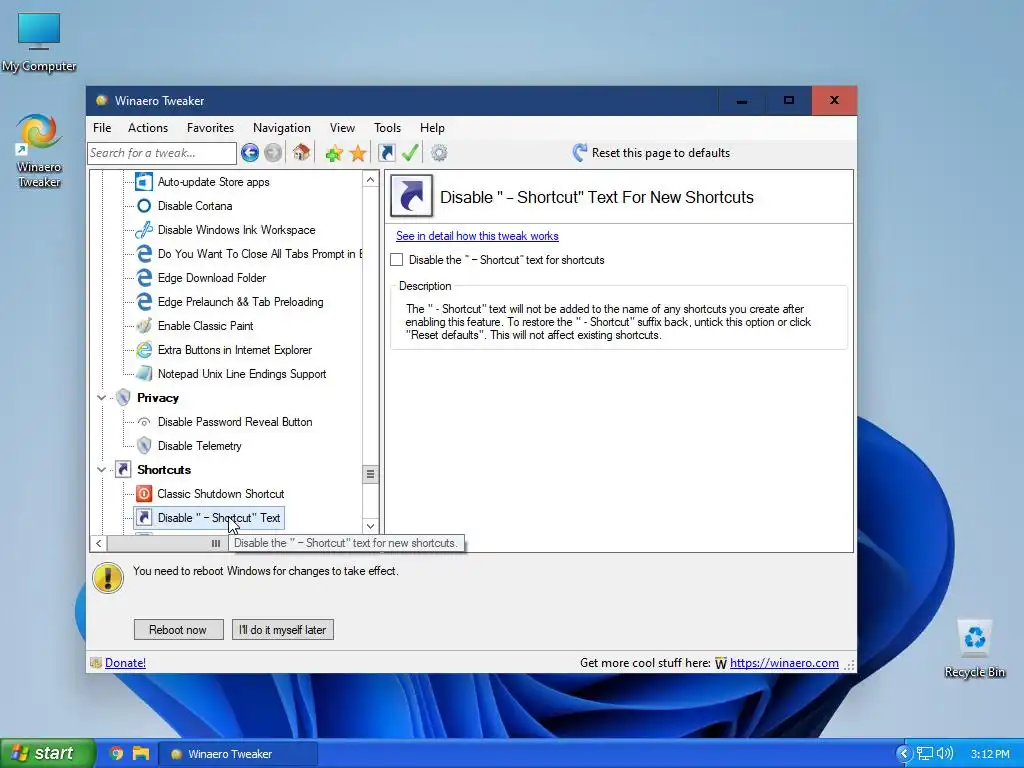
Task: Go to Home page icon in toolbar
Action: (301, 153)
